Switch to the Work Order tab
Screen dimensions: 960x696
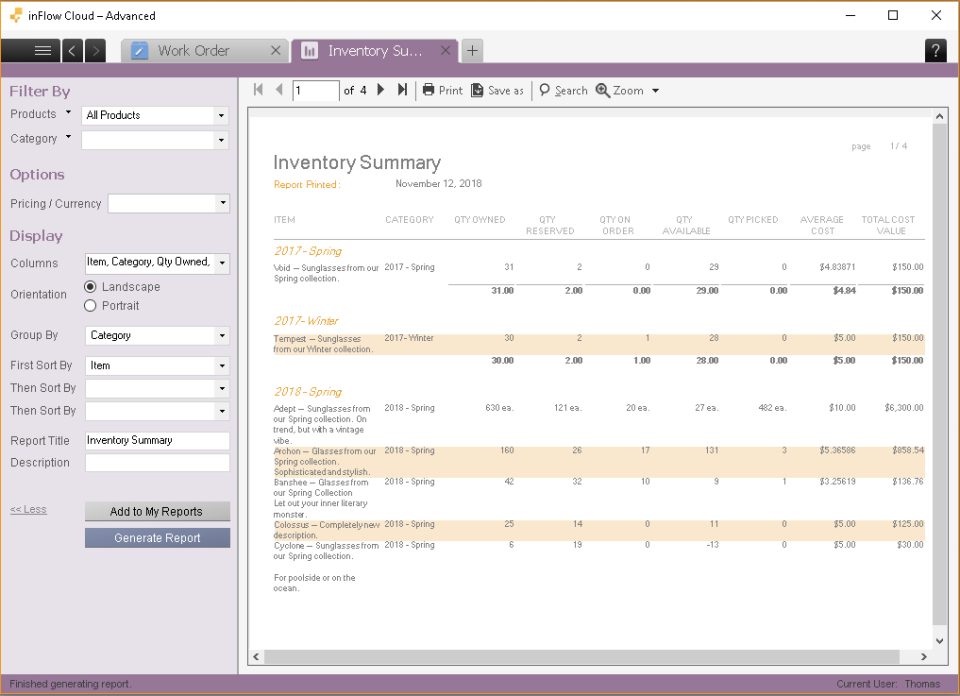193,50
